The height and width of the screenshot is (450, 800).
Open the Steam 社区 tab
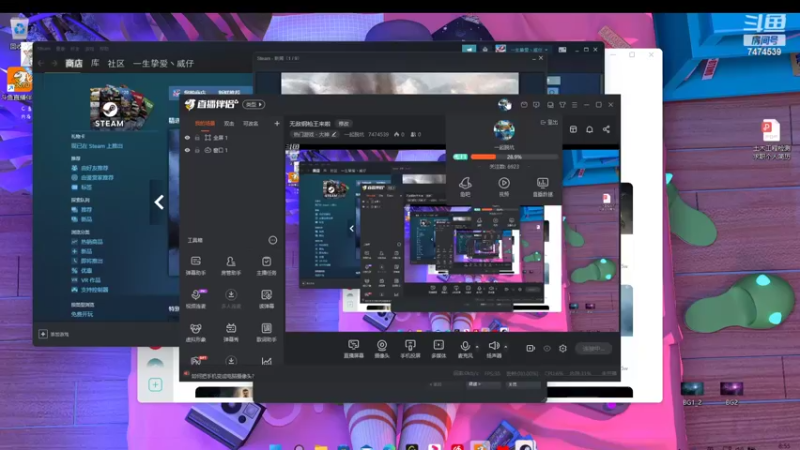click(116, 64)
